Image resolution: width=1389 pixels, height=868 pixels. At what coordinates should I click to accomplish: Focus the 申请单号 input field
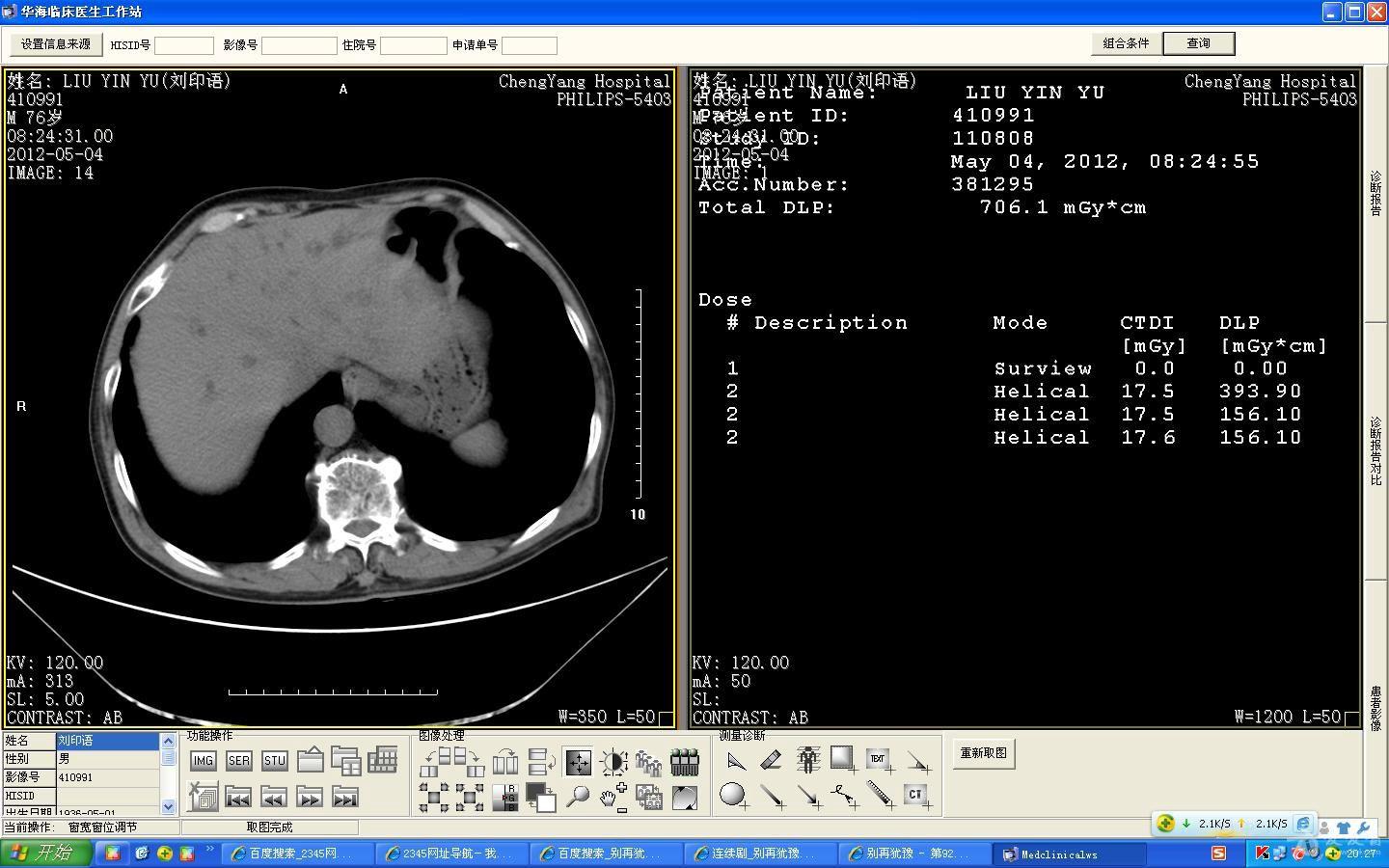pos(530,45)
